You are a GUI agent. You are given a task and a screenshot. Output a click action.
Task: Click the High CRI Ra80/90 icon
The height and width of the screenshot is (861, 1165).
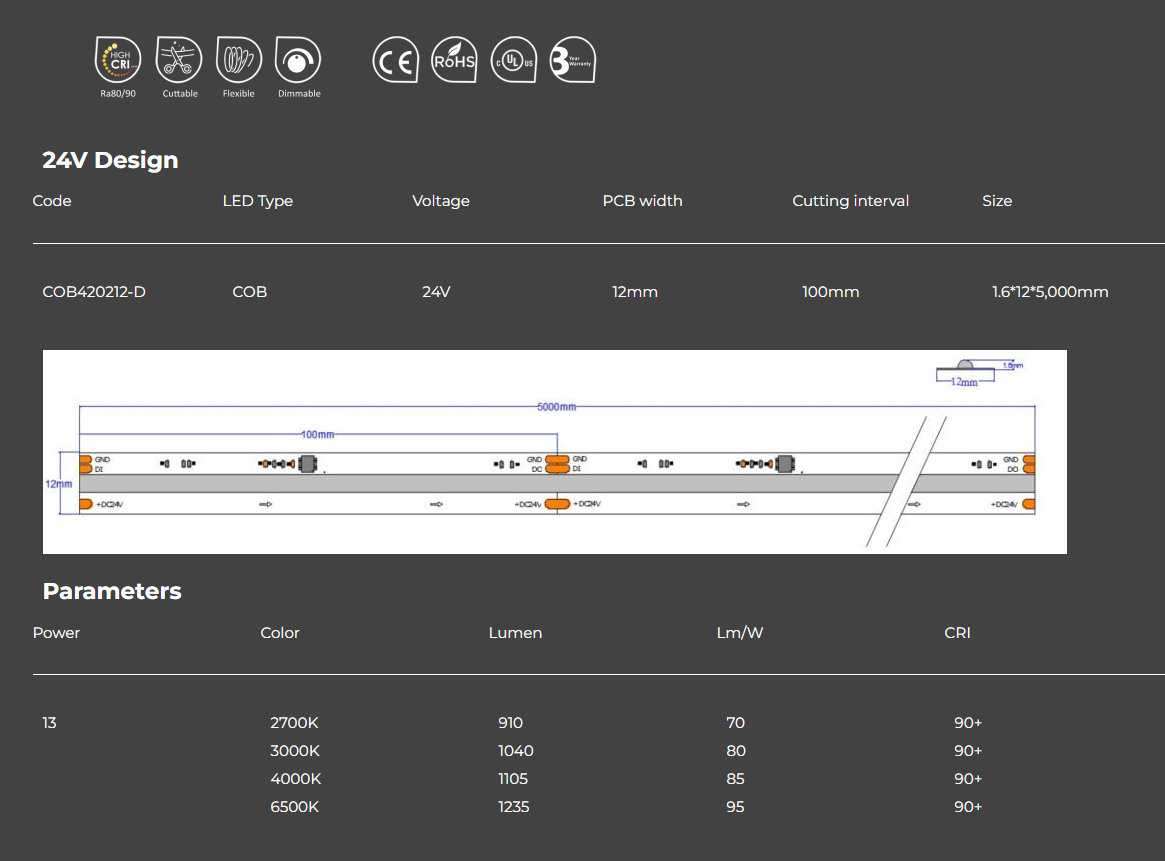pos(118,61)
